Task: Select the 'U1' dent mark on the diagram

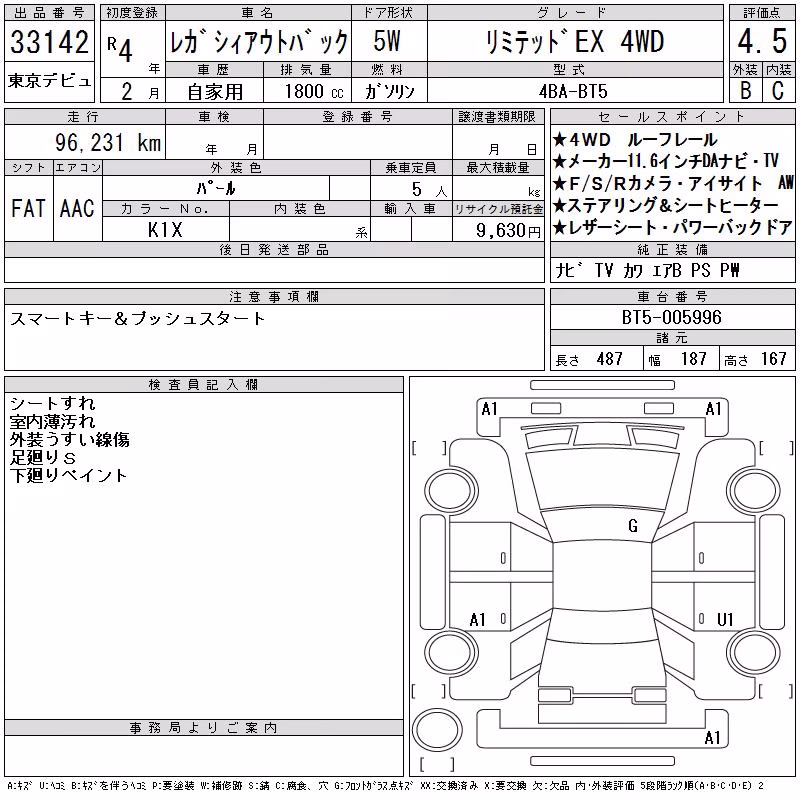Action: click(x=725, y=619)
